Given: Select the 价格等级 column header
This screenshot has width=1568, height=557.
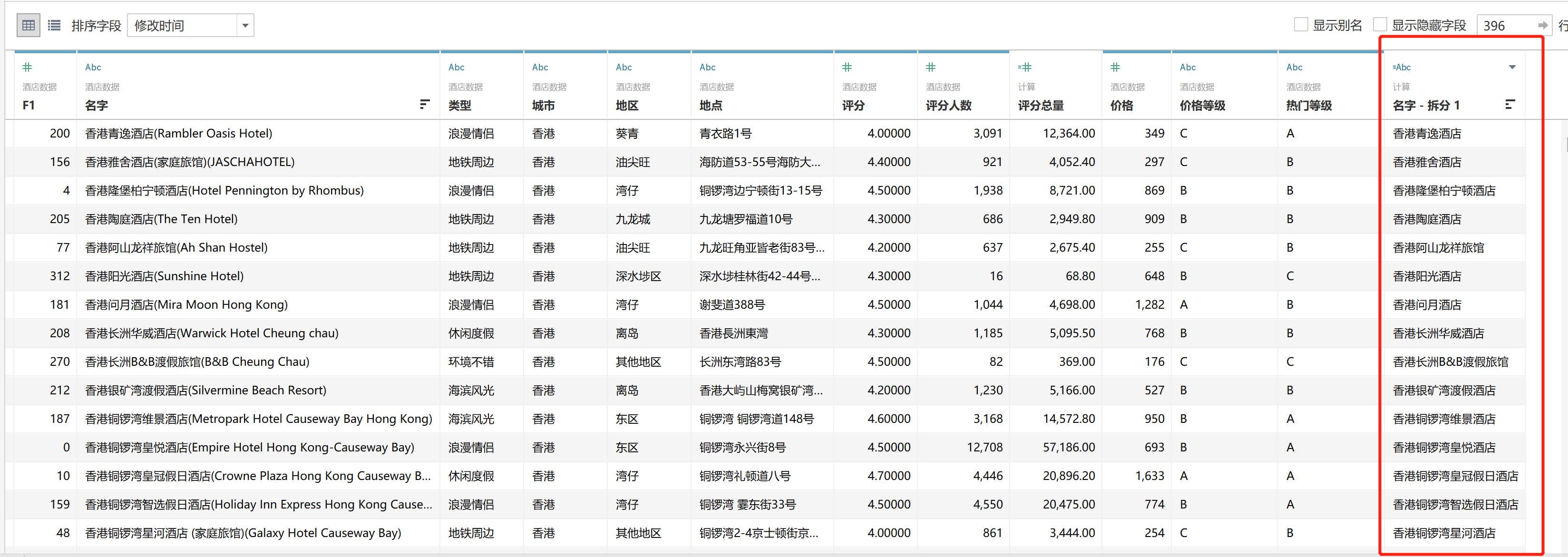Looking at the screenshot, I should pyautogui.click(x=1202, y=105).
